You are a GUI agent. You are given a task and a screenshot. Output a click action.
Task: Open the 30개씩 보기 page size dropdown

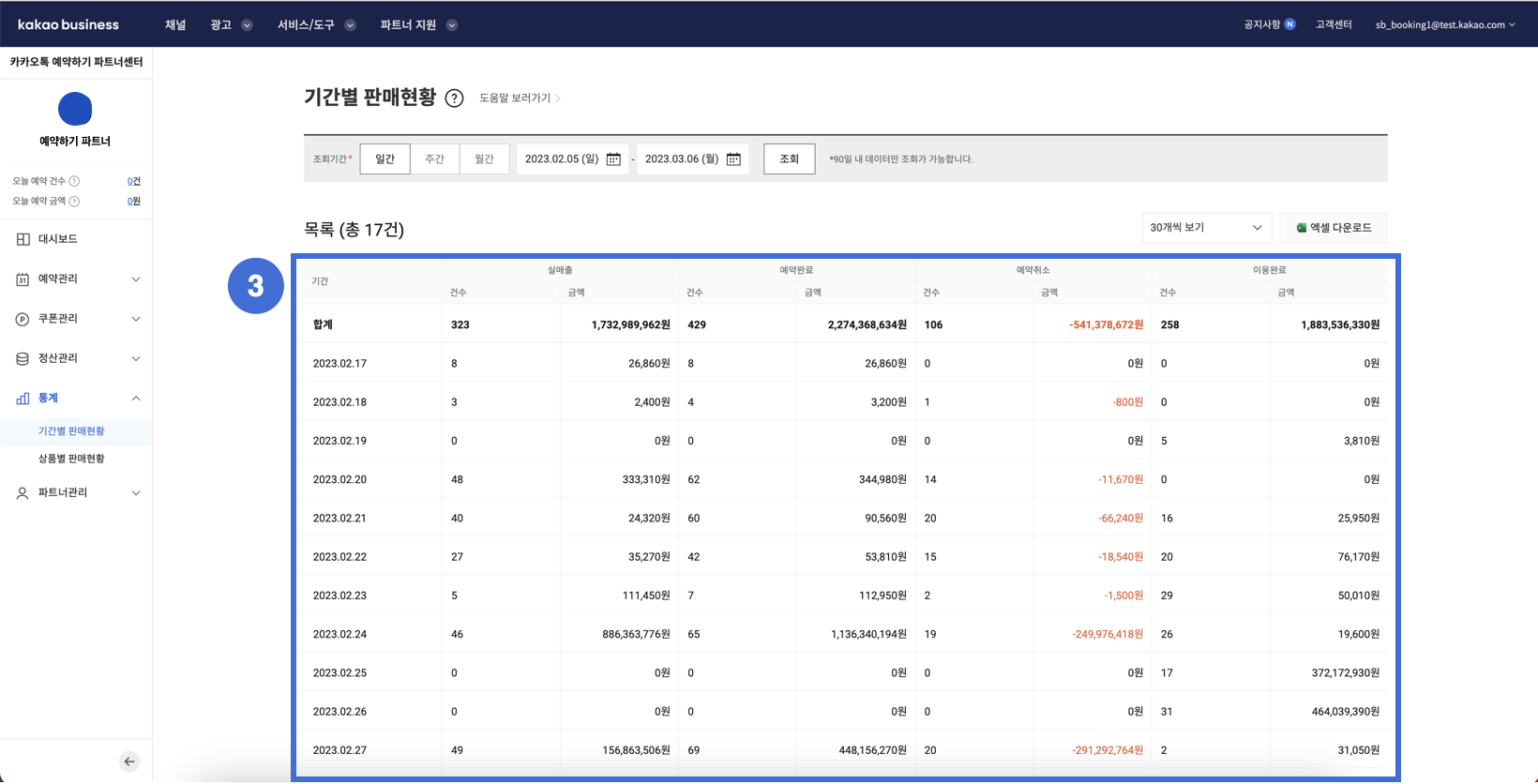point(1206,228)
